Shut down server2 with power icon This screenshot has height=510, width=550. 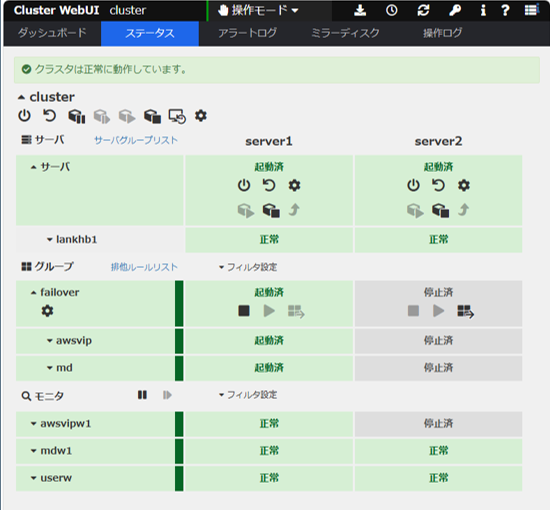click(413, 185)
